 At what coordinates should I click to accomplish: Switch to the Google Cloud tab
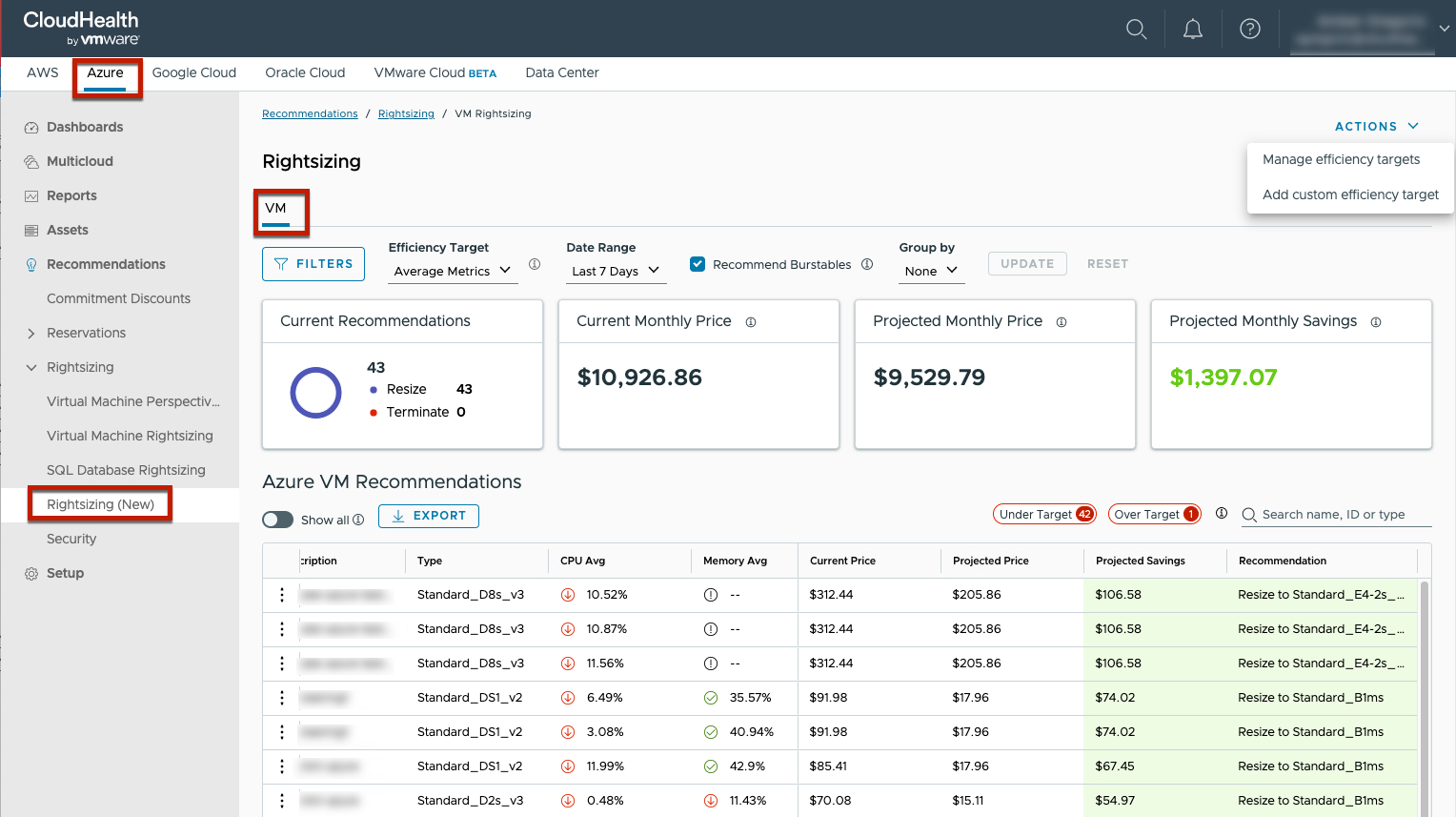193,72
